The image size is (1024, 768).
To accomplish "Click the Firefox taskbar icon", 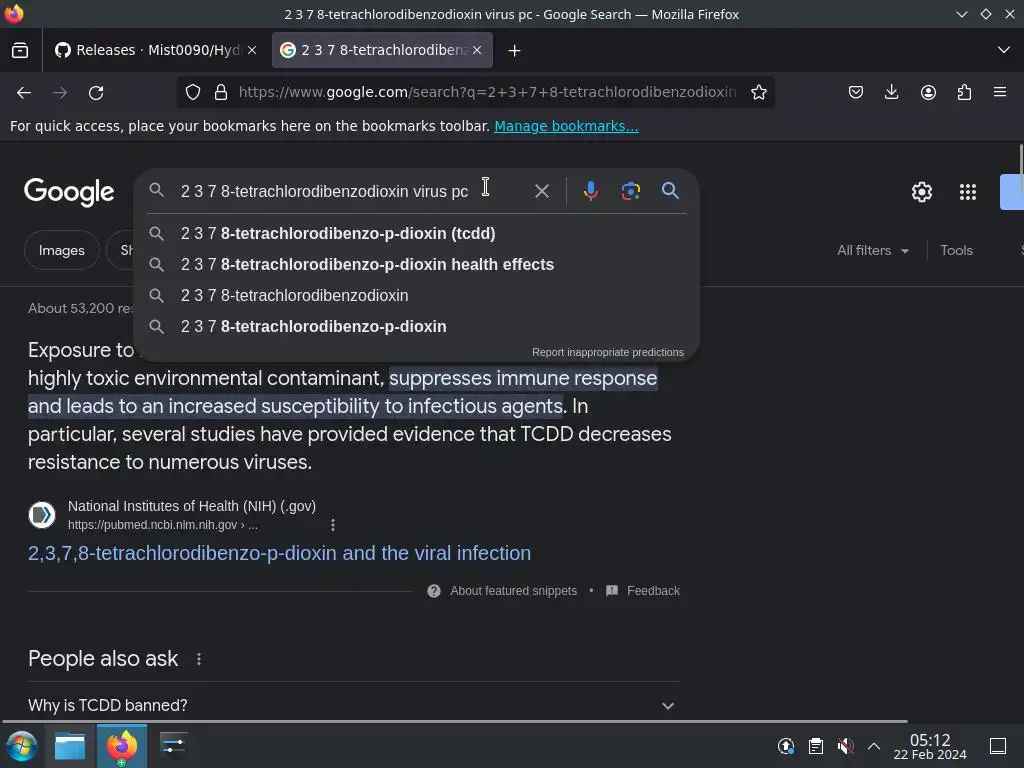I will [x=121, y=746].
